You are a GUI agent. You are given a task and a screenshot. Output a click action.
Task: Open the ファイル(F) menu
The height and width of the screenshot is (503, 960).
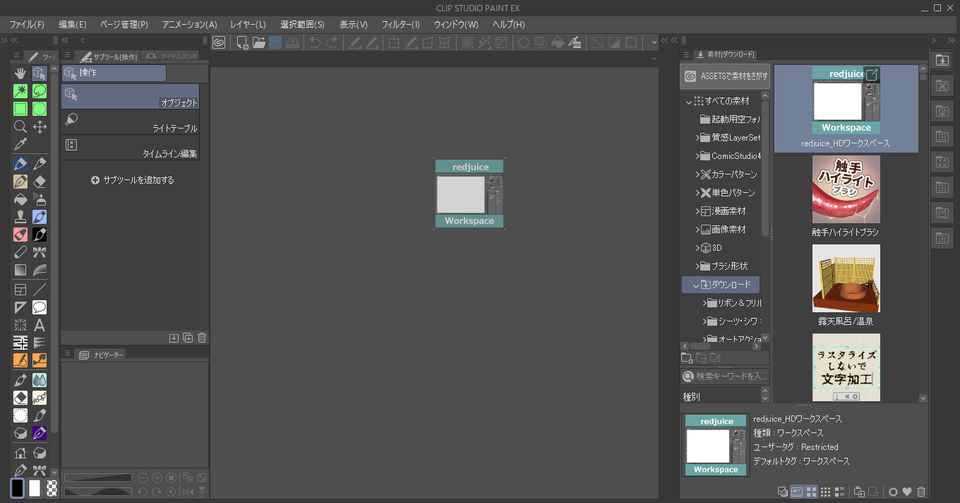click(x=26, y=24)
